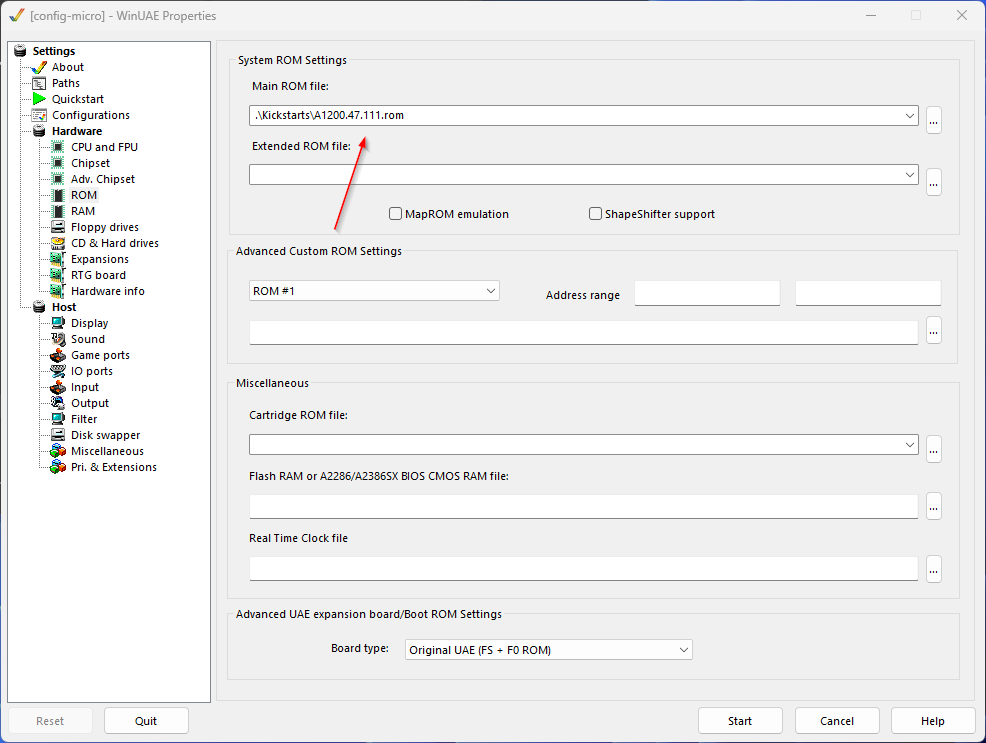Toggle ShapeShifter support checkbox
This screenshot has width=986, height=743.
(595, 214)
